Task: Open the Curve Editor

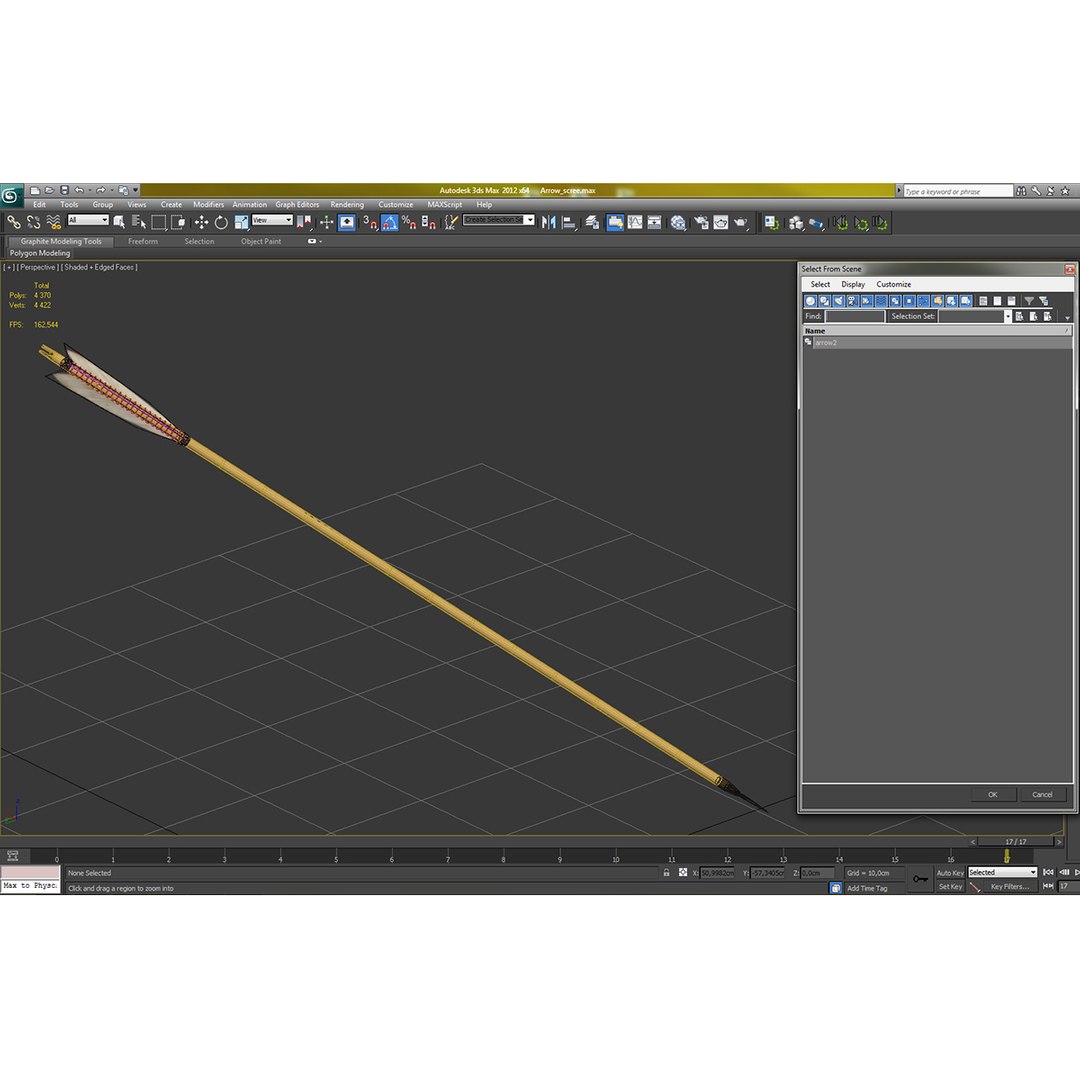Action: (x=635, y=222)
